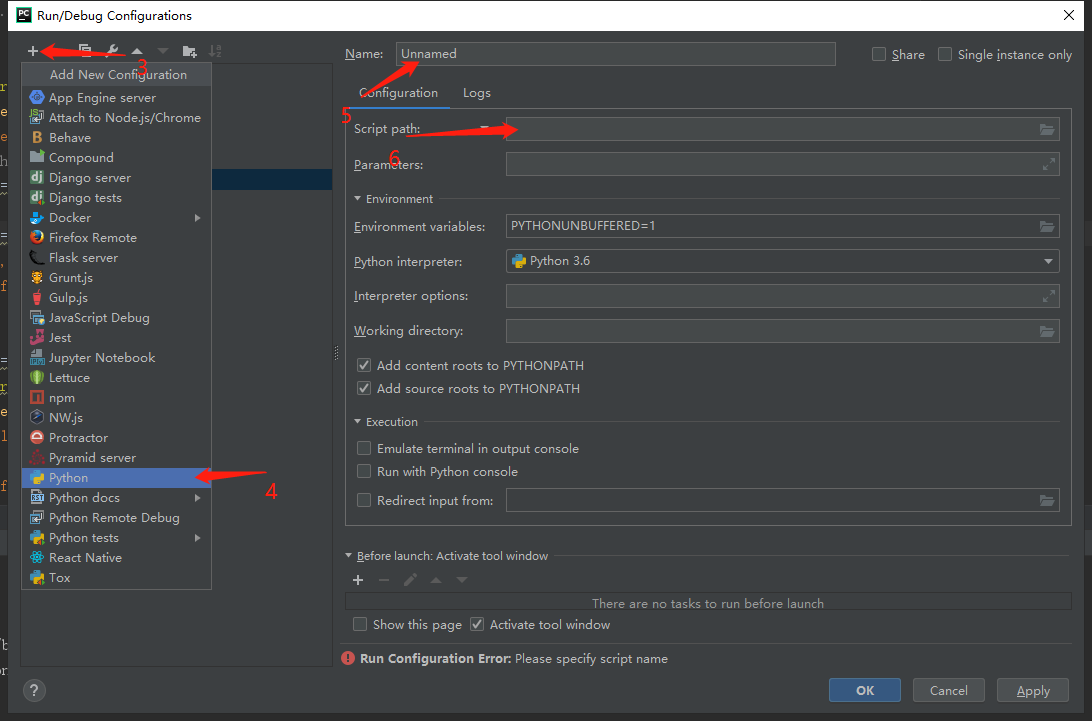This screenshot has height=721, width=1092.
Task: Enable Emulate terminal in output console
Action: (x=364, y=449)
